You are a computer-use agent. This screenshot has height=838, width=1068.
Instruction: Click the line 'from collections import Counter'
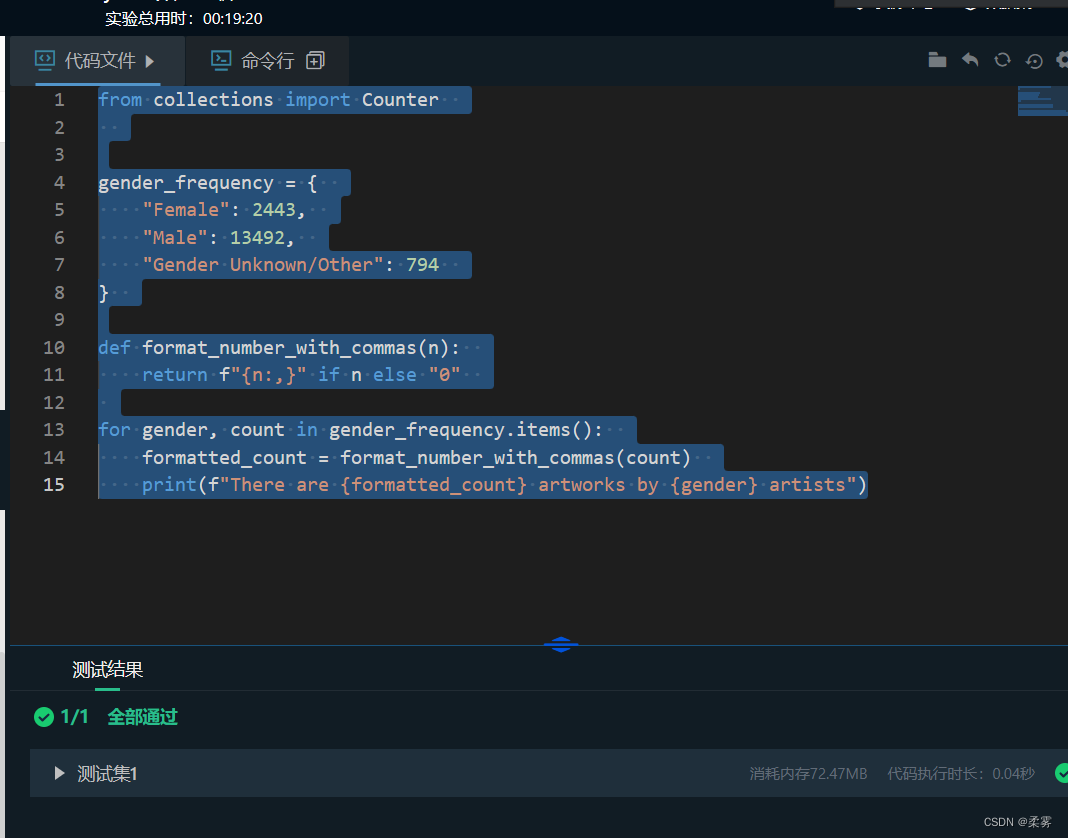click(x=268, y=99)
